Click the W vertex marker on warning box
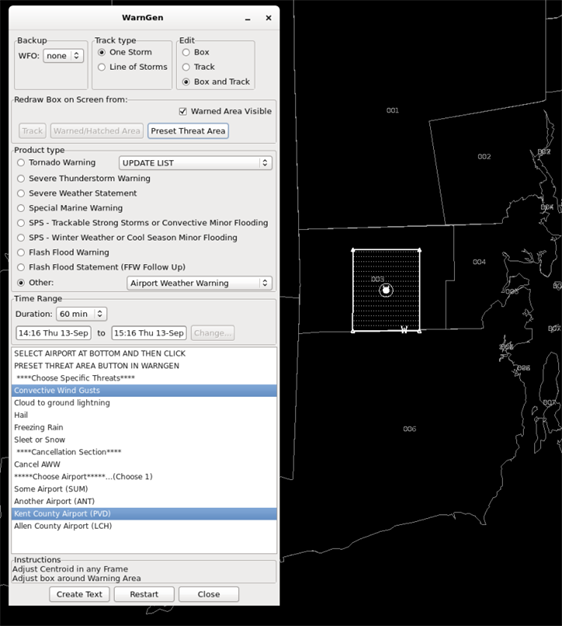The width and height of the screenshot is (562, 626). pos(404,329)
